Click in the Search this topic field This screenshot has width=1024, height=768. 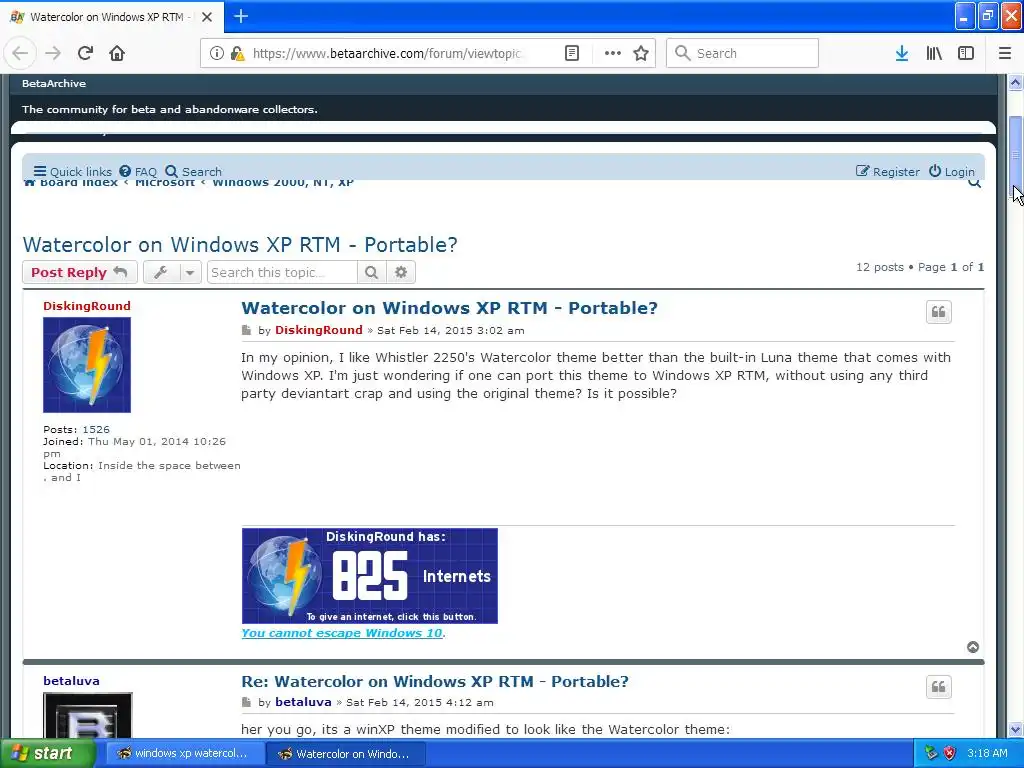pos(282,272)
